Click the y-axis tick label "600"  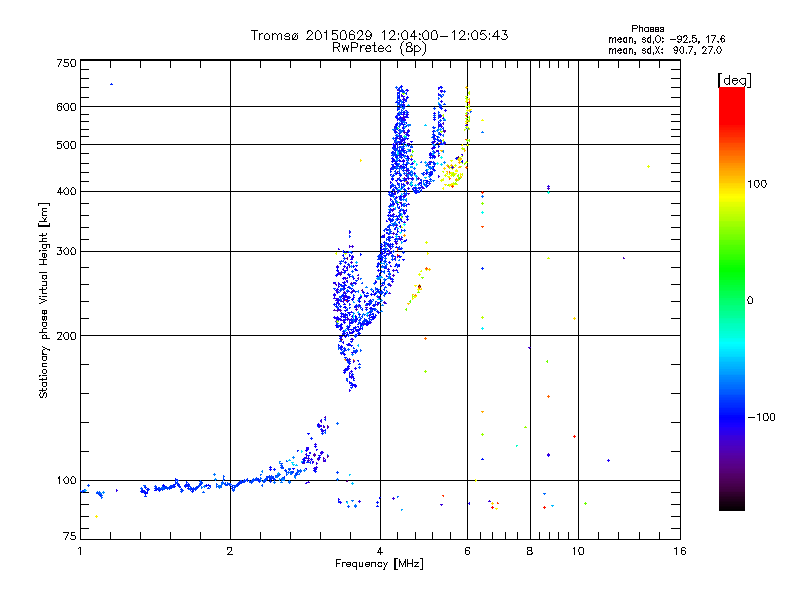click(67, 107)
